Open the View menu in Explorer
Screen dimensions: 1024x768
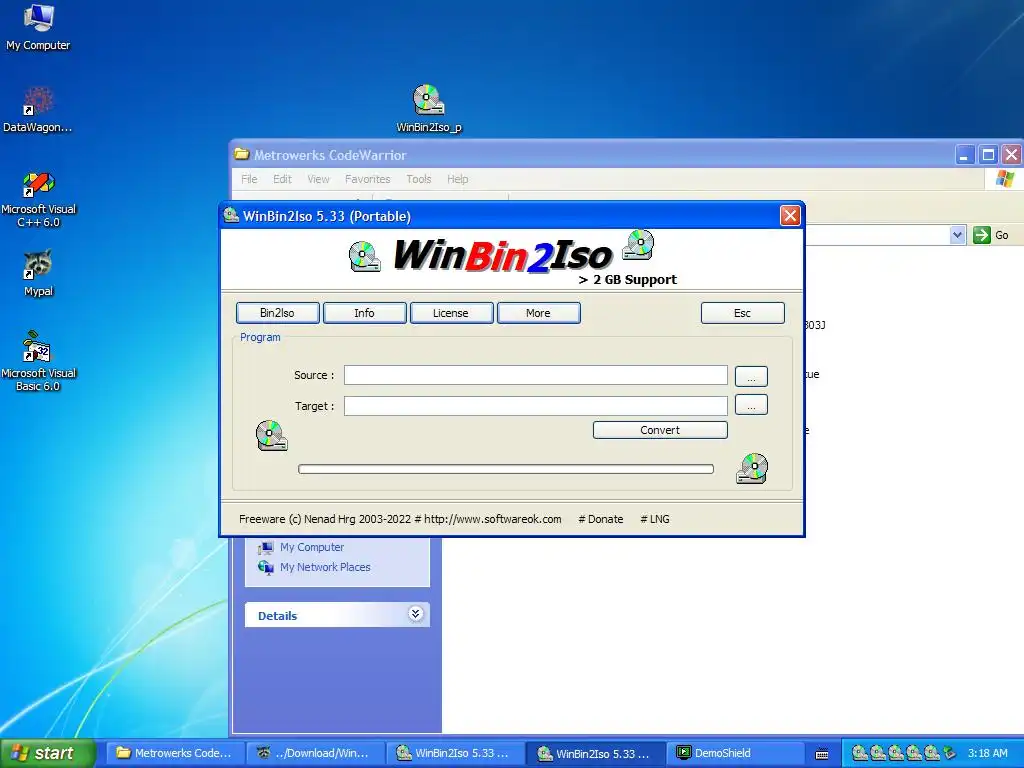(x=318, y=179)
